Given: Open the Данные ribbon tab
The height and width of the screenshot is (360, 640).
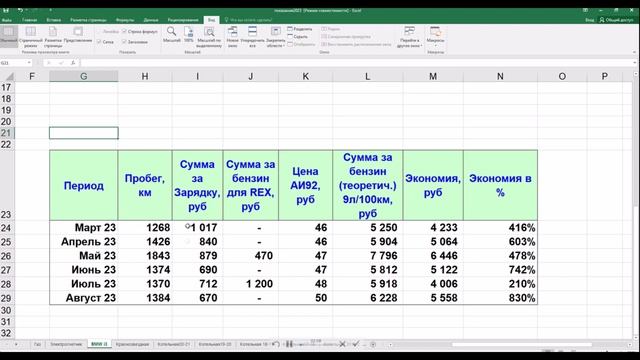Looking at the screenshot, I should tap(151, 20).
